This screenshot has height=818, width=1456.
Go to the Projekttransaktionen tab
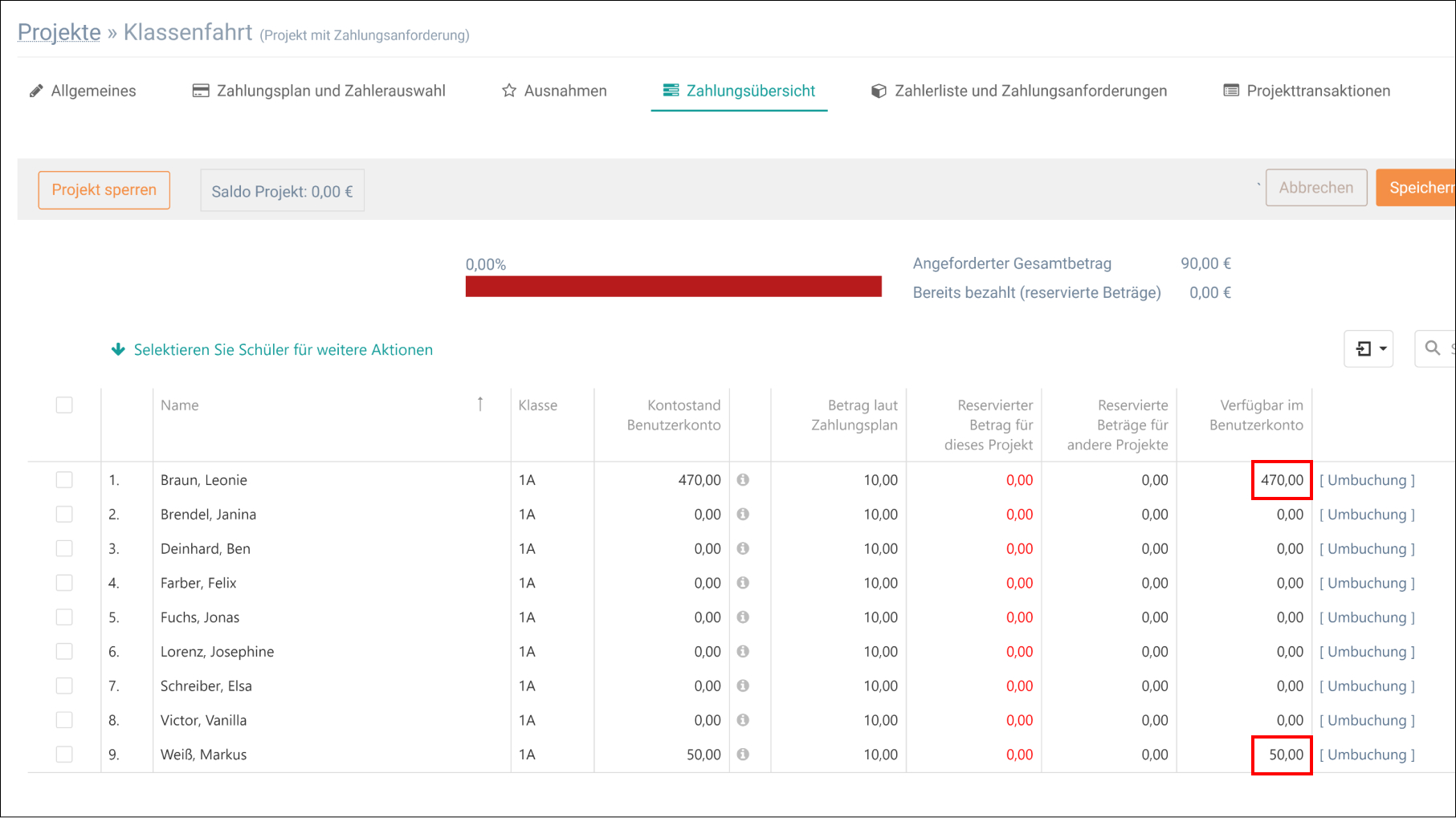click(x=1307, y=91)
